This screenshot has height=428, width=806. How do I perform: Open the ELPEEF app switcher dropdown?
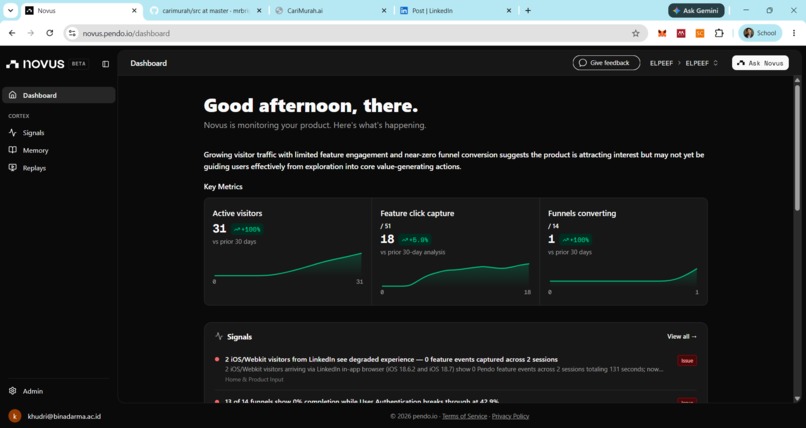[x=702, y=63]
